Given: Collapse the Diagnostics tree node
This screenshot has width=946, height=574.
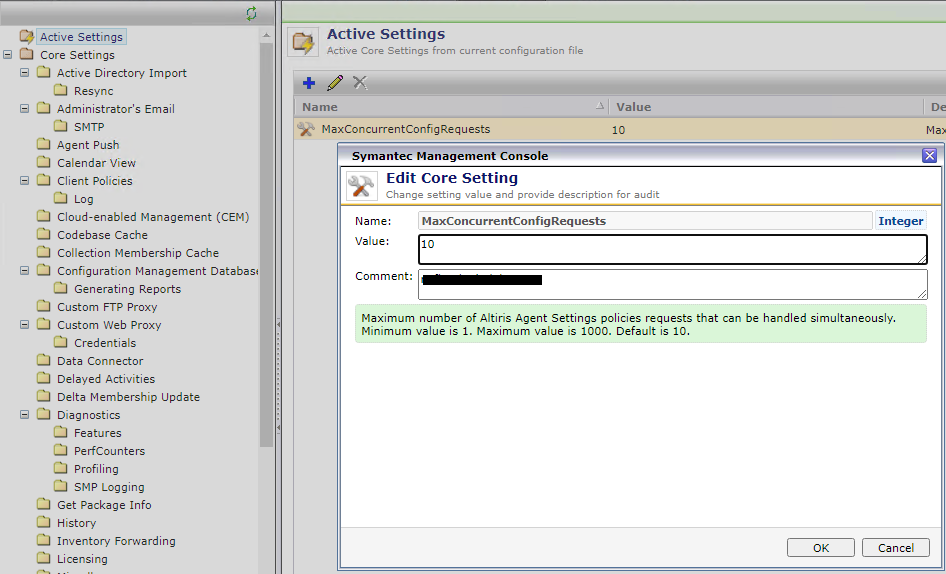Looking at the screenshot, I should point(25,415).
